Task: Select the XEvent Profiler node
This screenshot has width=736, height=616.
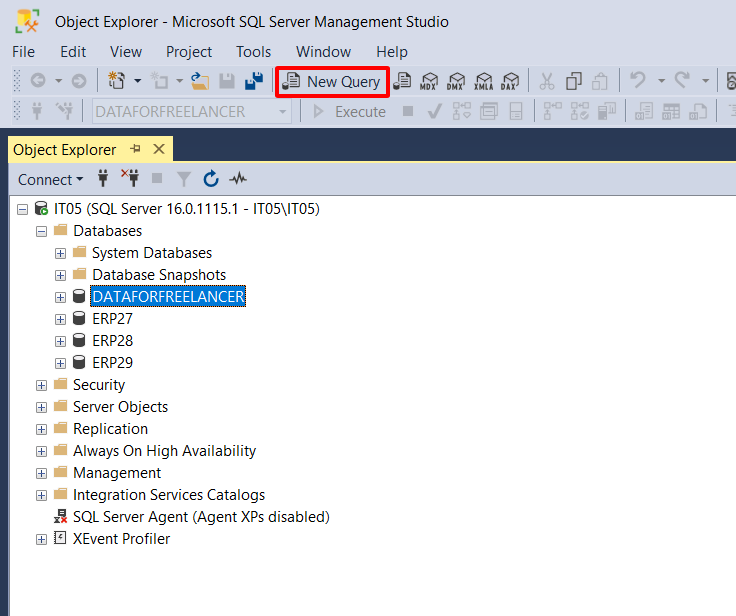Action: (x=121, y=539)
